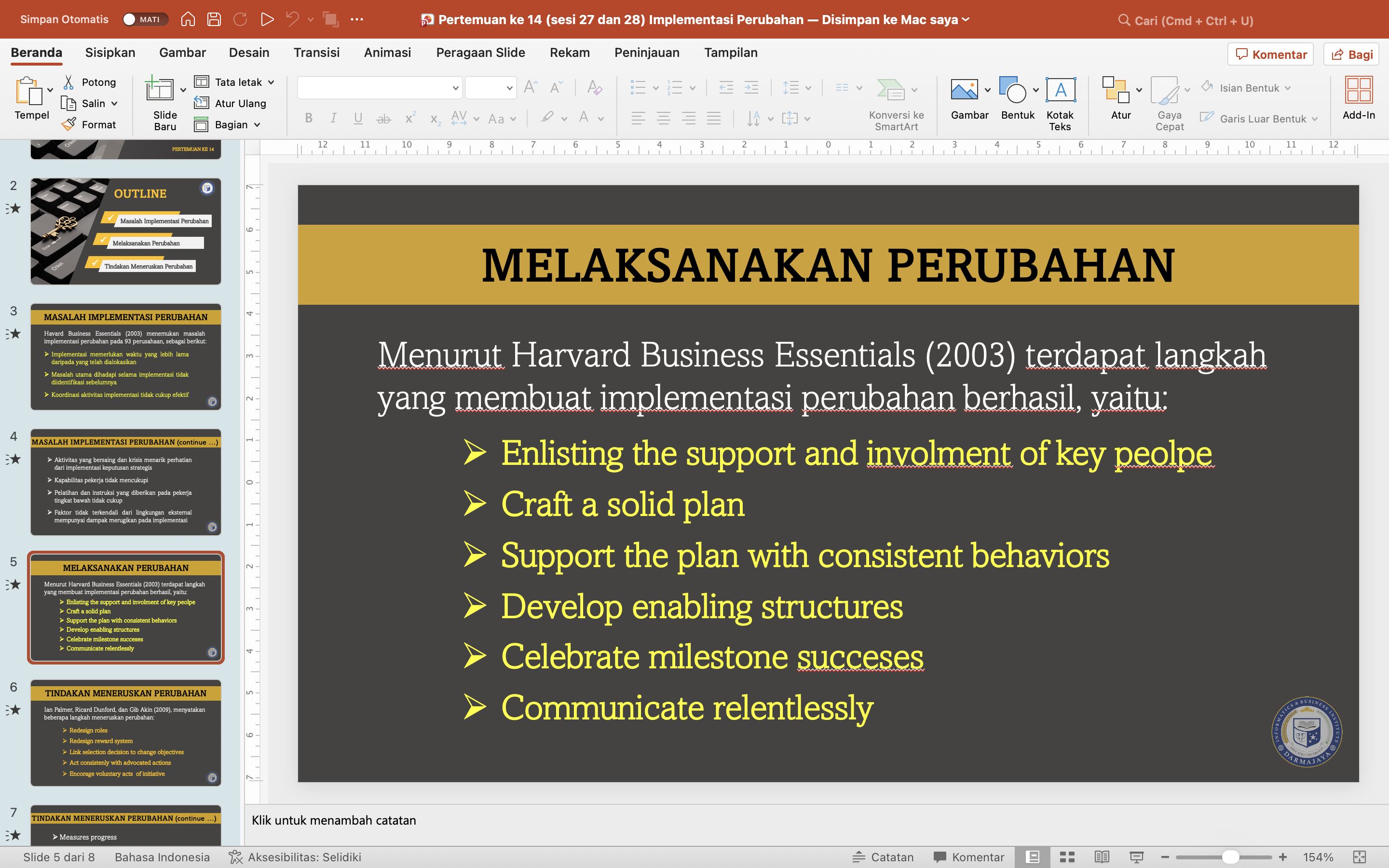The width and height of the screenshot is (1389, 868).
Task: Insert a Kotak Teks text box
Action: [1060, 90]
